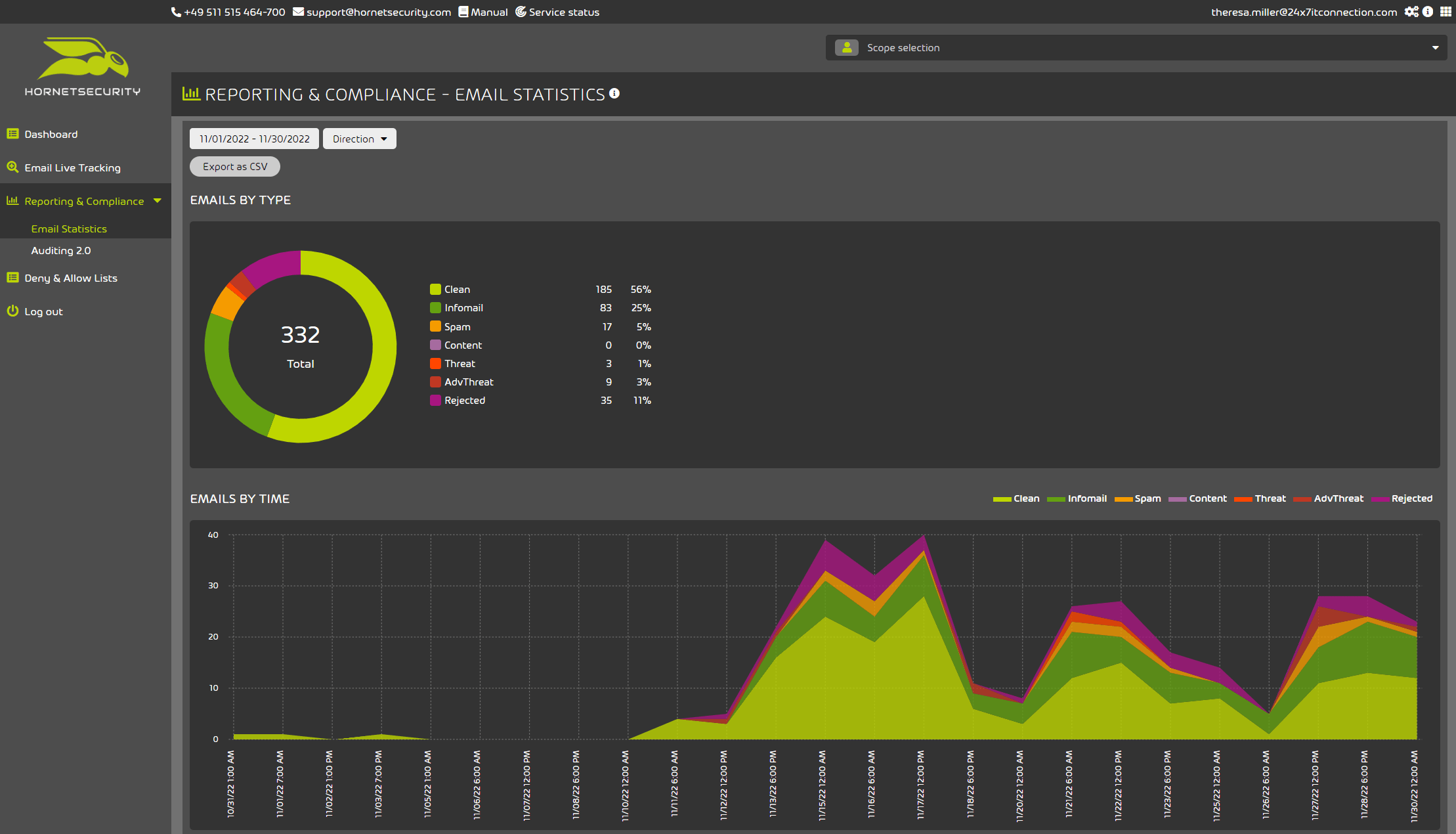Click the Reporting & Compliance icon

tap(13, 200)
